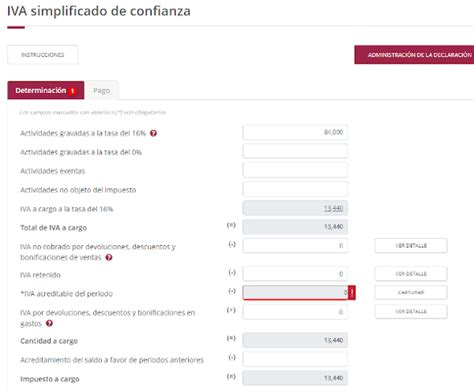474x391 pixels.
Task: Switch to the Pago tab
Action: pyautogui.click(x=101, y=90)
